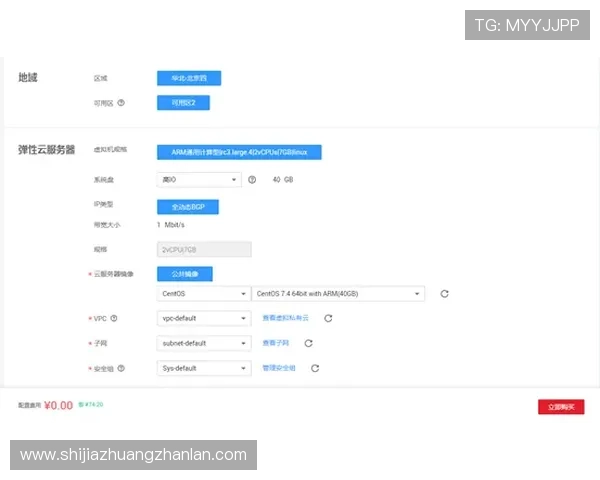Open the system disk type dropdown
This screenshot has width=600, height=480.
(199, 180)
